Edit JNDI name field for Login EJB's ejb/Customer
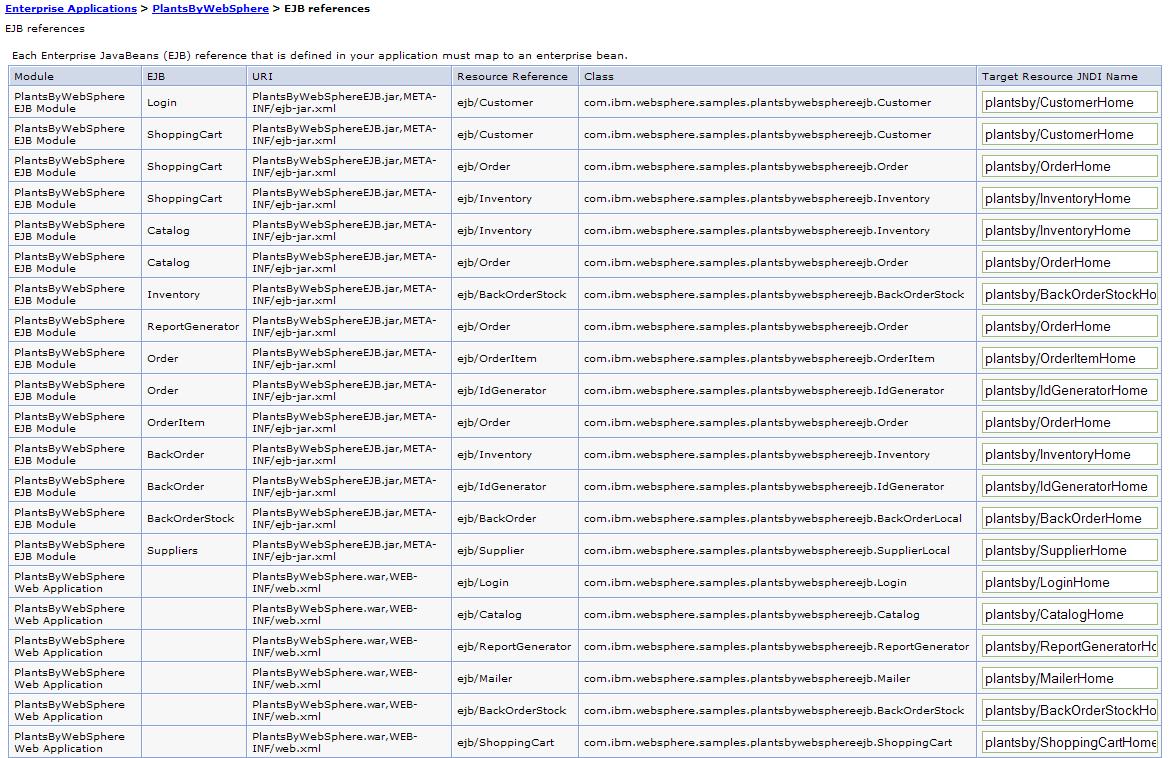 1069,103
